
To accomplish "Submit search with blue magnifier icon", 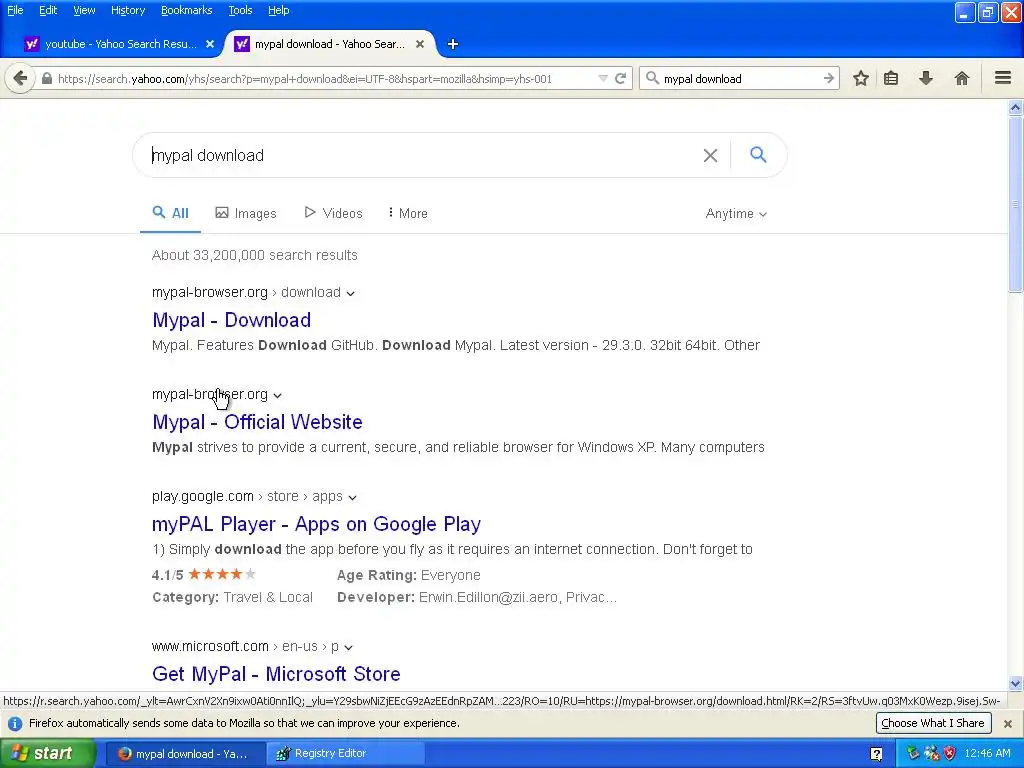I will (758, 155).
